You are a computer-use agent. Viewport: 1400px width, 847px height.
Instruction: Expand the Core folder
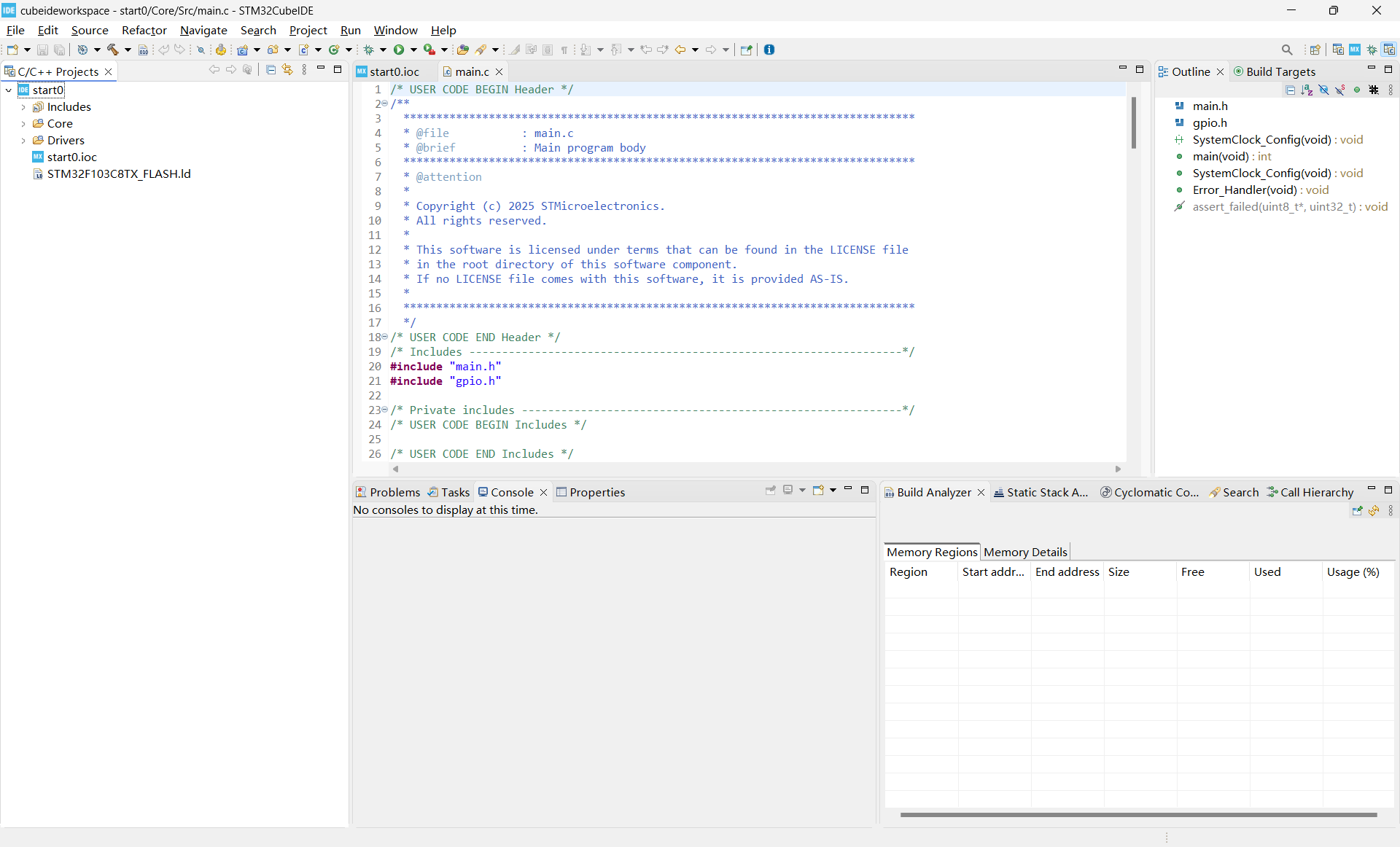[23, 124]
